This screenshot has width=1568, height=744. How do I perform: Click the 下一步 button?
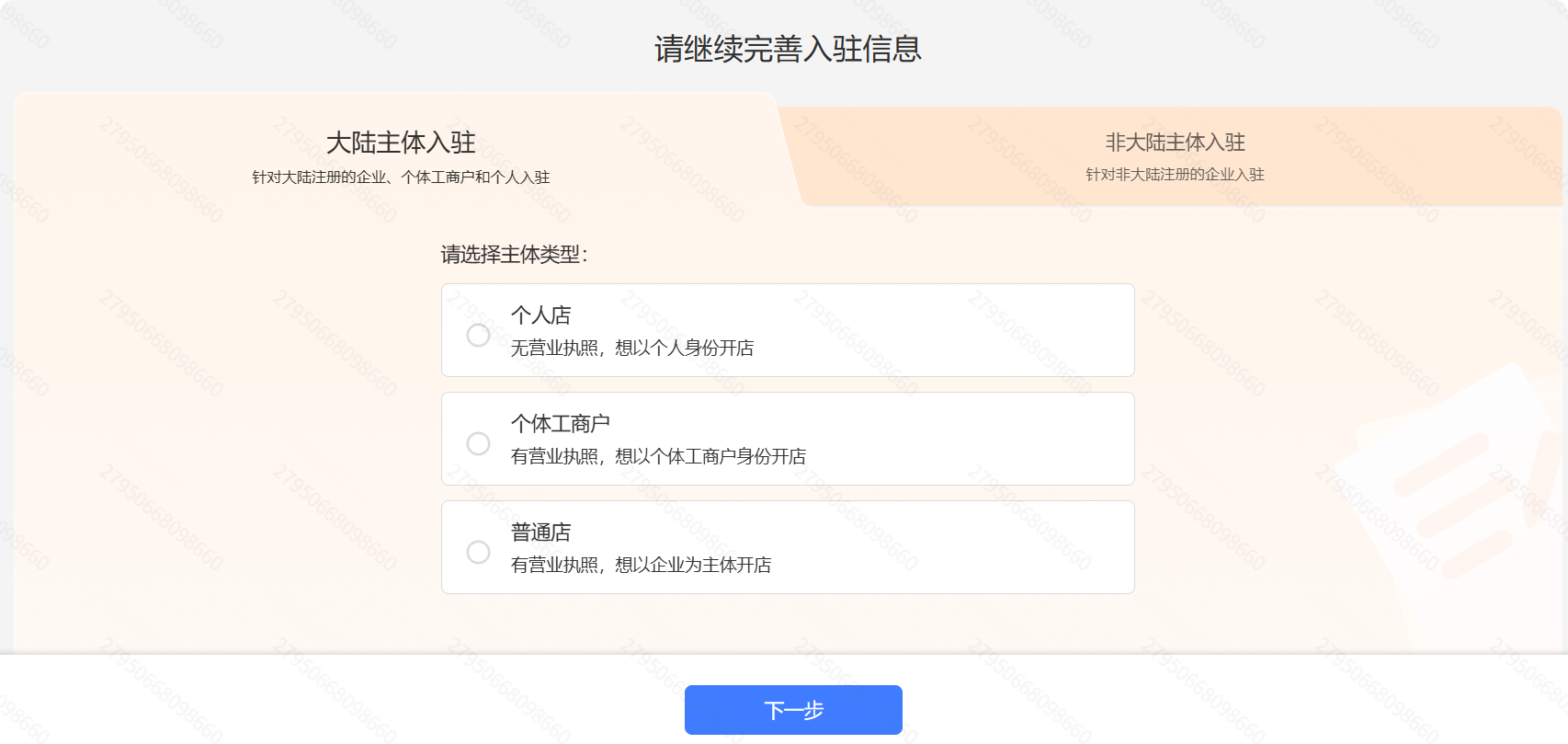click(792, 709)
